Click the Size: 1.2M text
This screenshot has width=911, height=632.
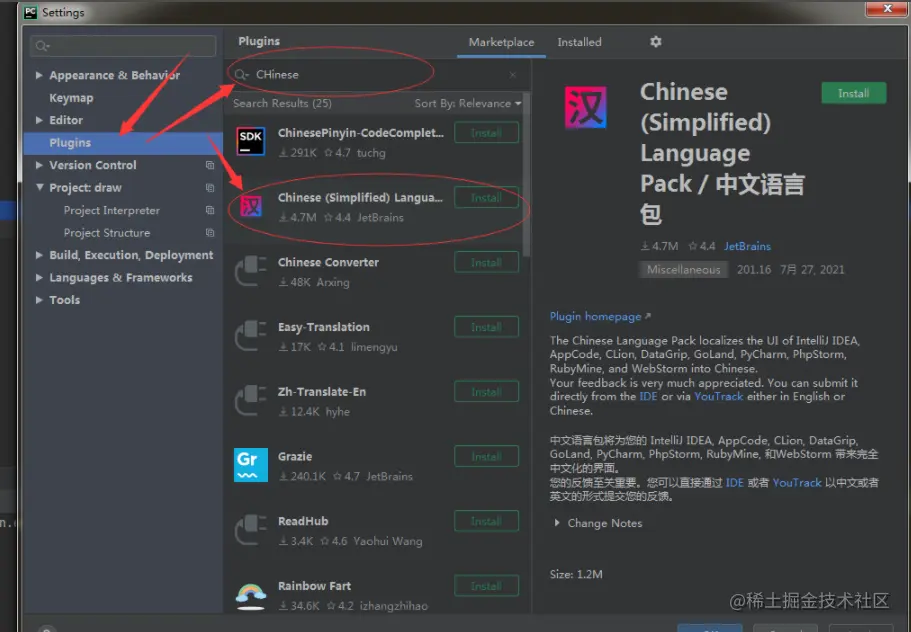point(576,574)
